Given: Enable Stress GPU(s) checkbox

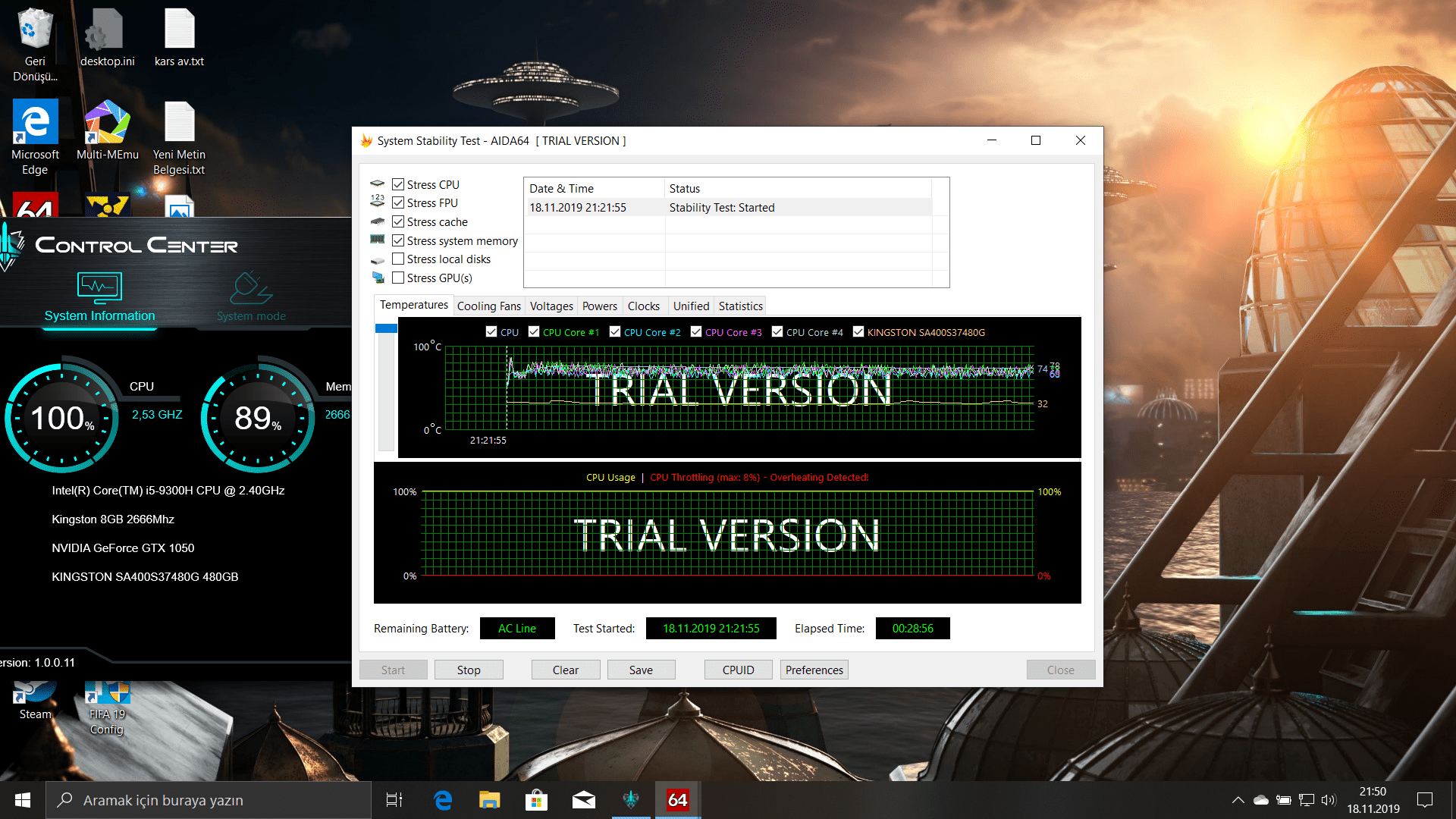Looking at the screenshot, I should pos(398,278).
